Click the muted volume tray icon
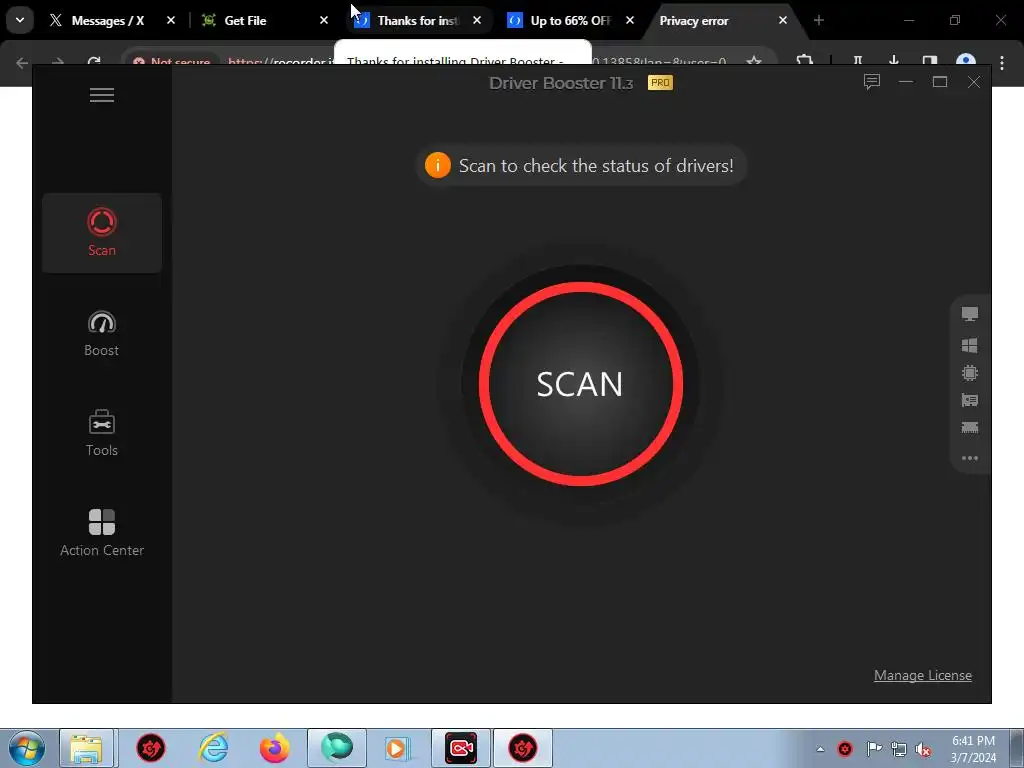 coord(923,749)
